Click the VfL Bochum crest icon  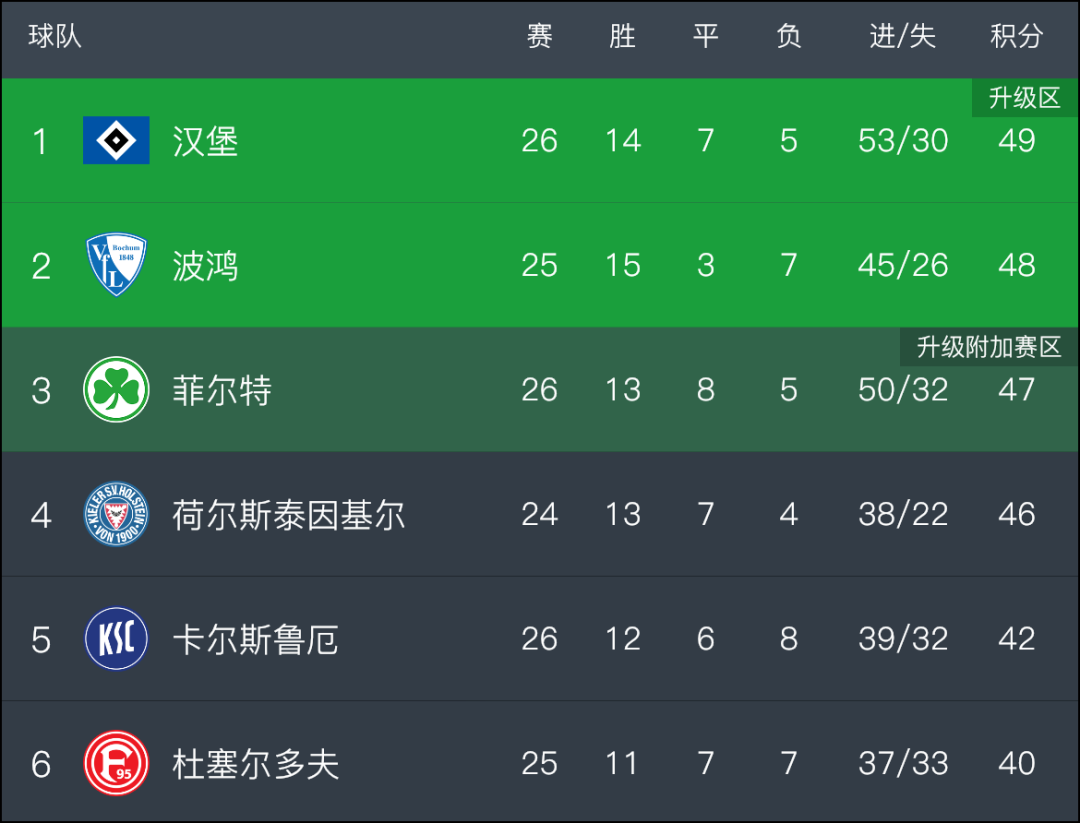(x=116, y=264)
